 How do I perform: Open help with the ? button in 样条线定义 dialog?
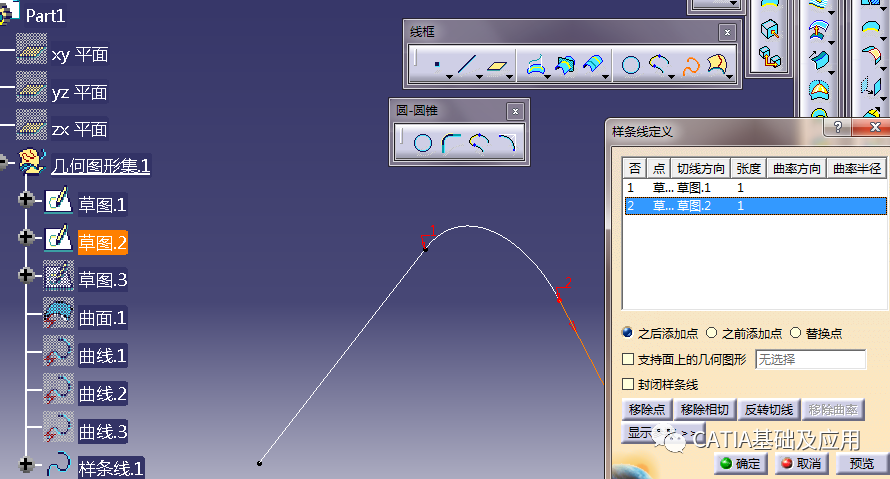click(x=838, y=127)
